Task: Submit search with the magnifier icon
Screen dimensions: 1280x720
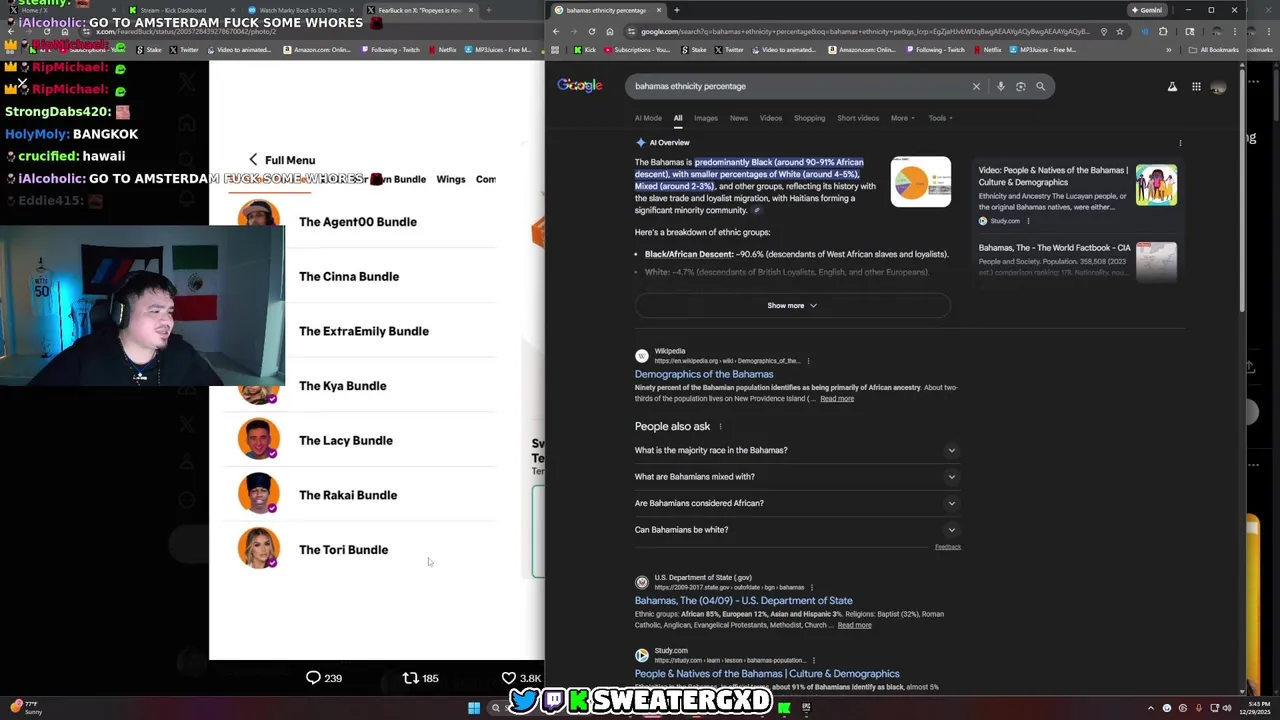Action: click(1040, 86)
